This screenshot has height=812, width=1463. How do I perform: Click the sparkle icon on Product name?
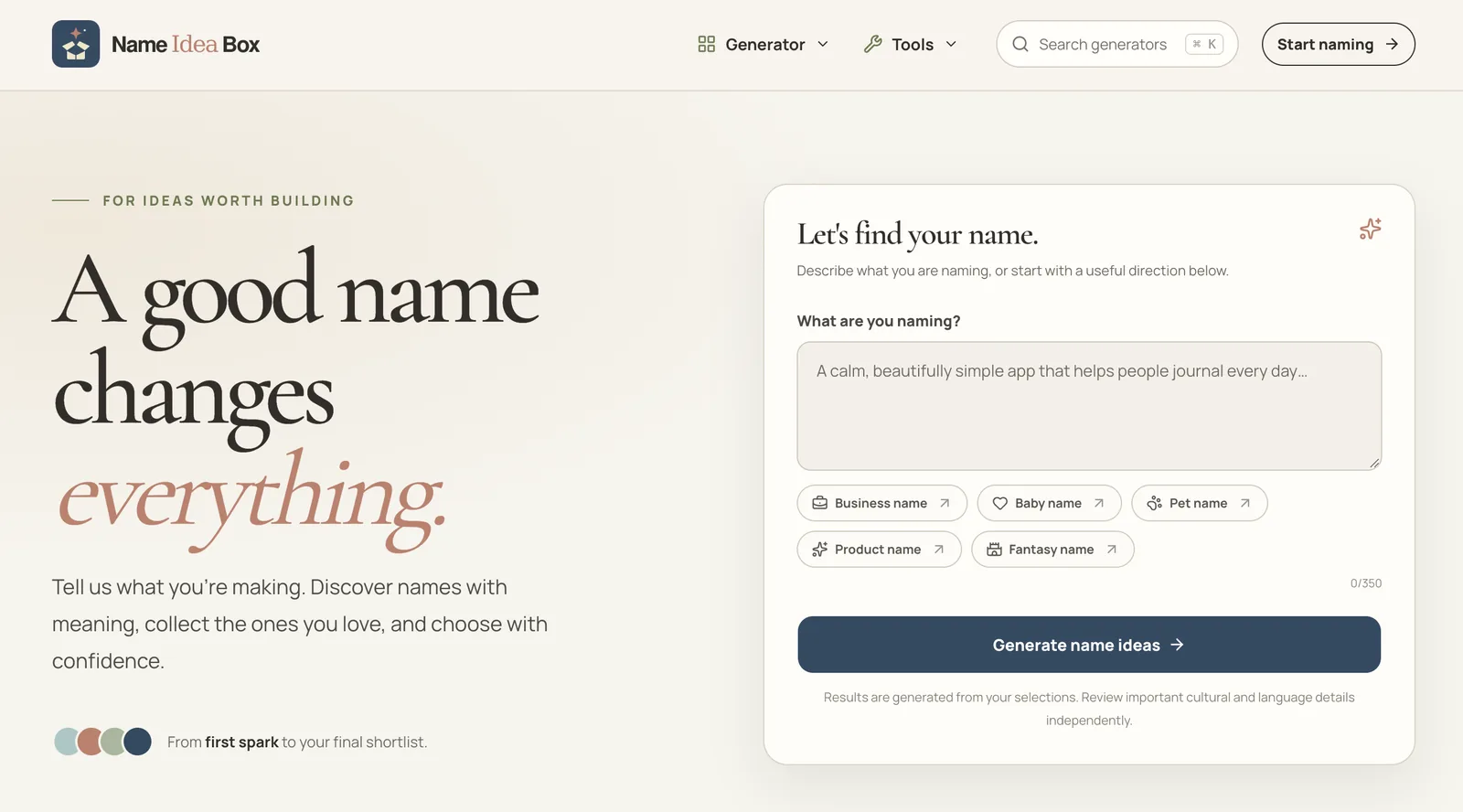(820, 550)
